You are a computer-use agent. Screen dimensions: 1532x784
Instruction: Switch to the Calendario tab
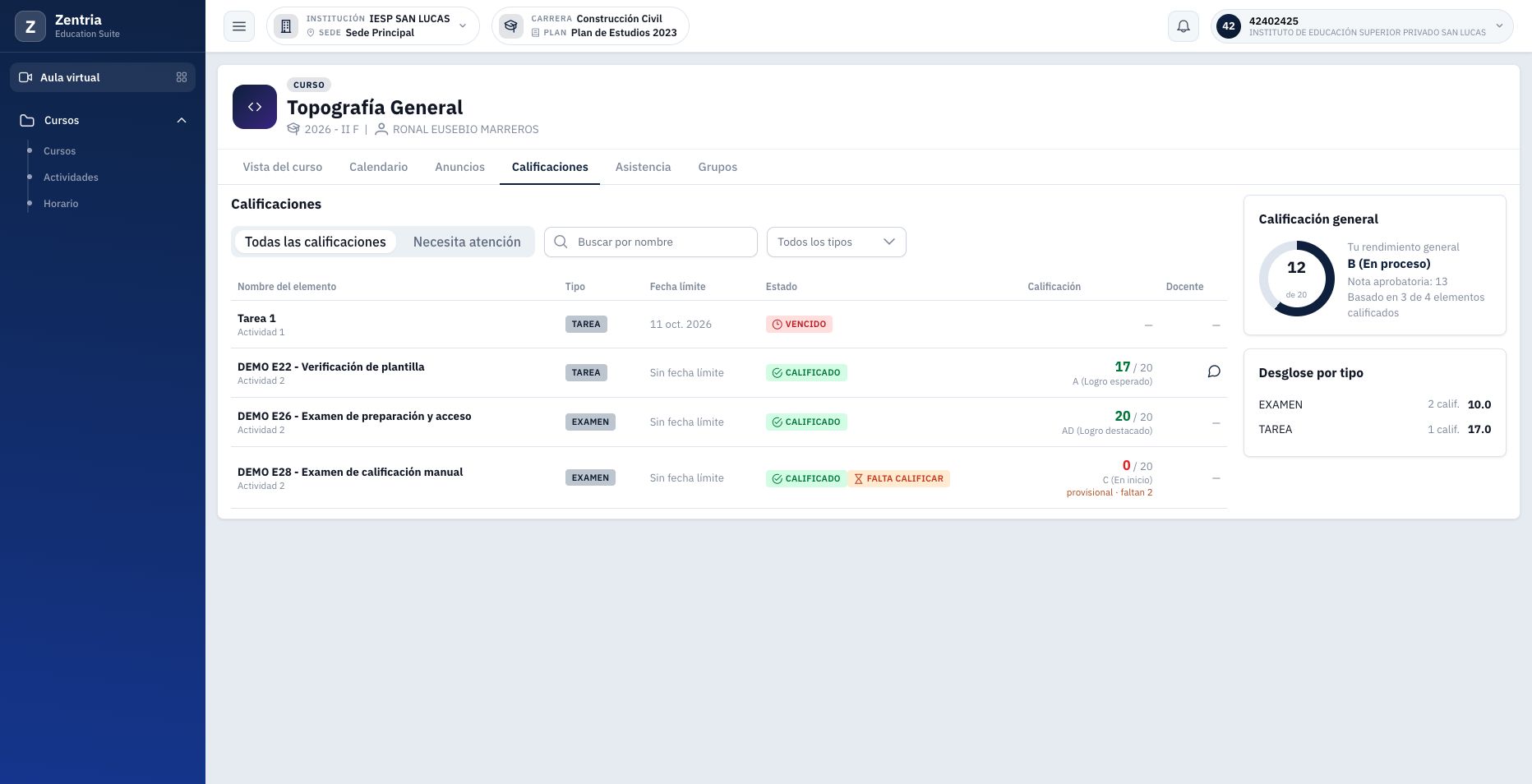tap(378, 167)
